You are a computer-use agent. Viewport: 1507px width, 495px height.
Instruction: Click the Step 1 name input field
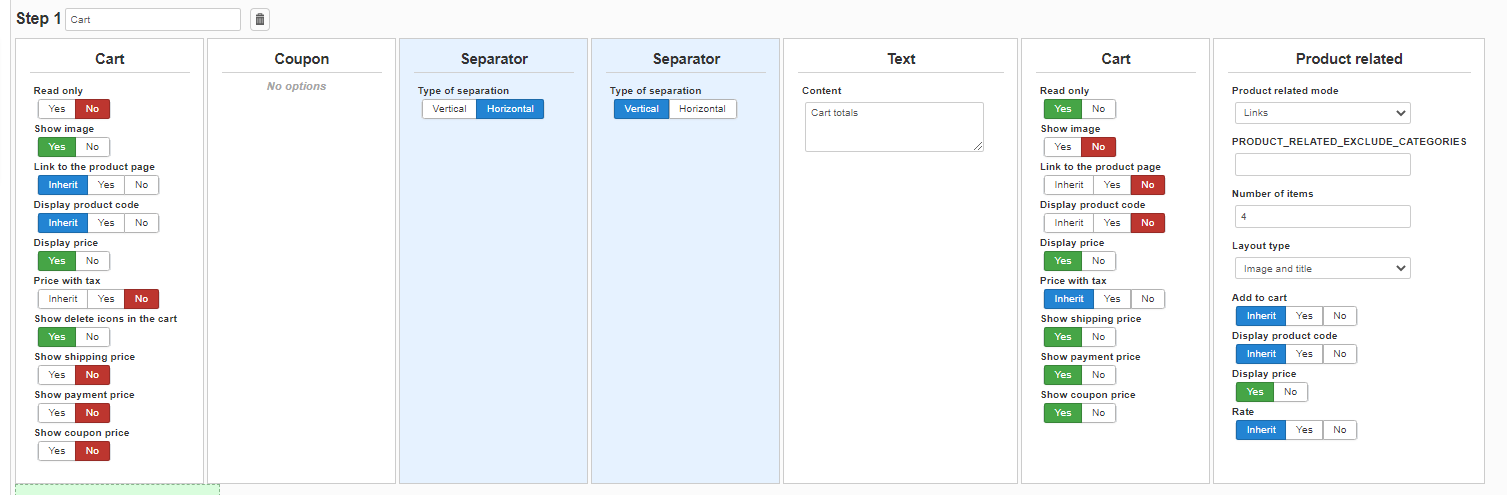(x=153, y=19)
